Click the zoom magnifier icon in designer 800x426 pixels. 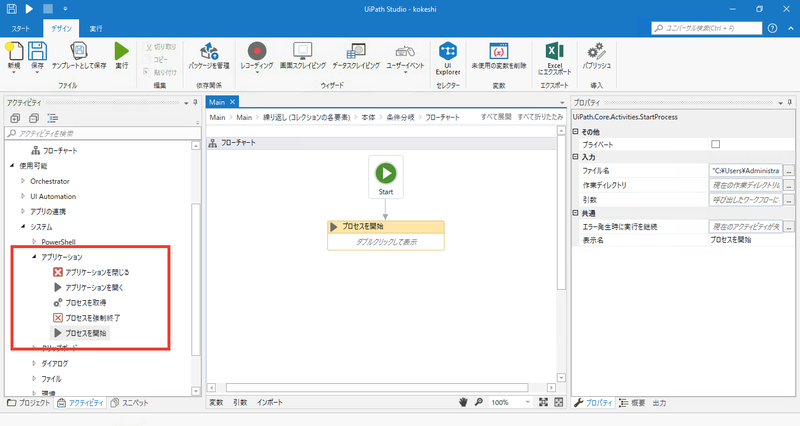[x=479, y=402]
